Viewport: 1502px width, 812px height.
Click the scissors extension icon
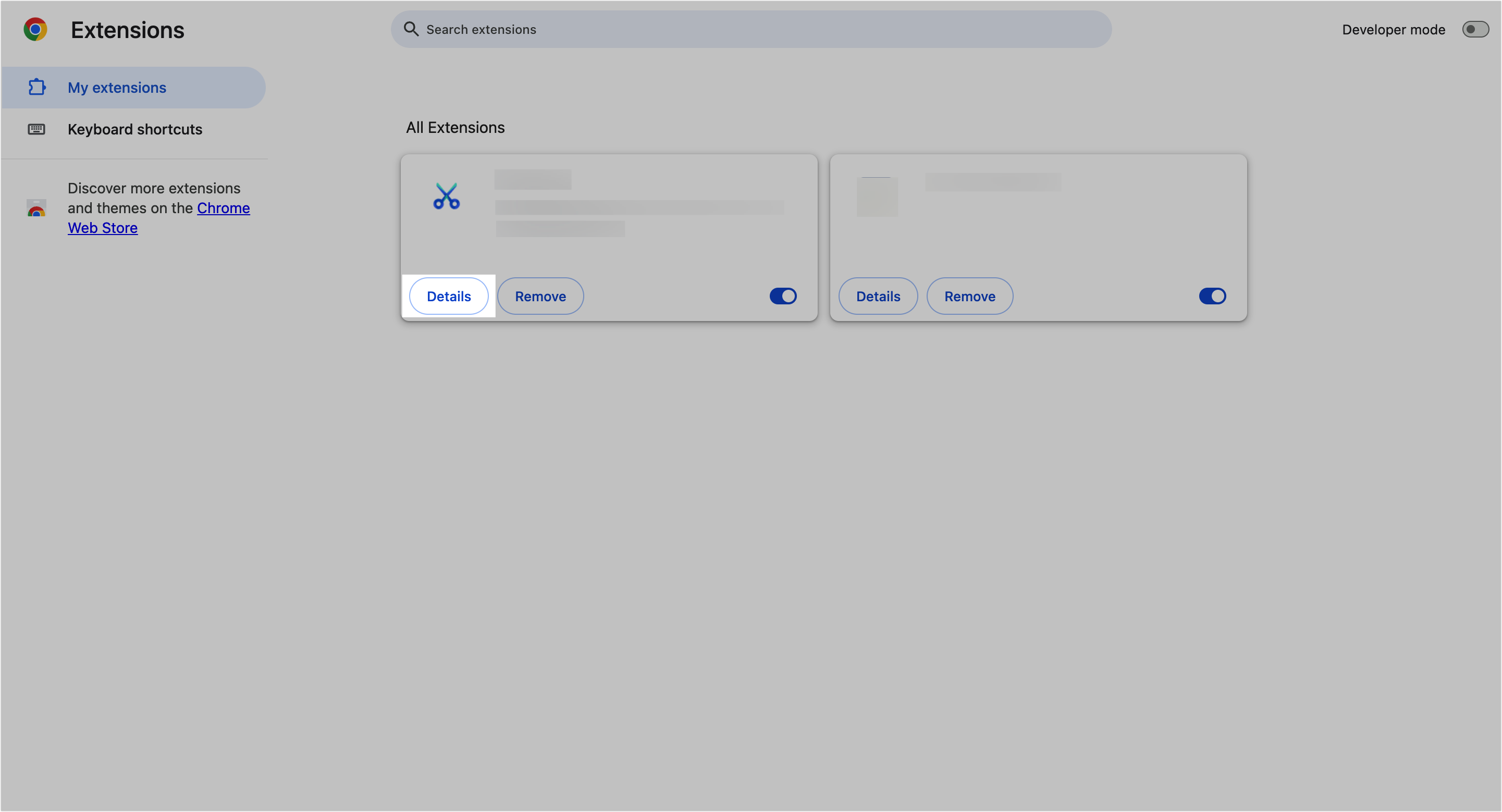[x=447, y=196]
